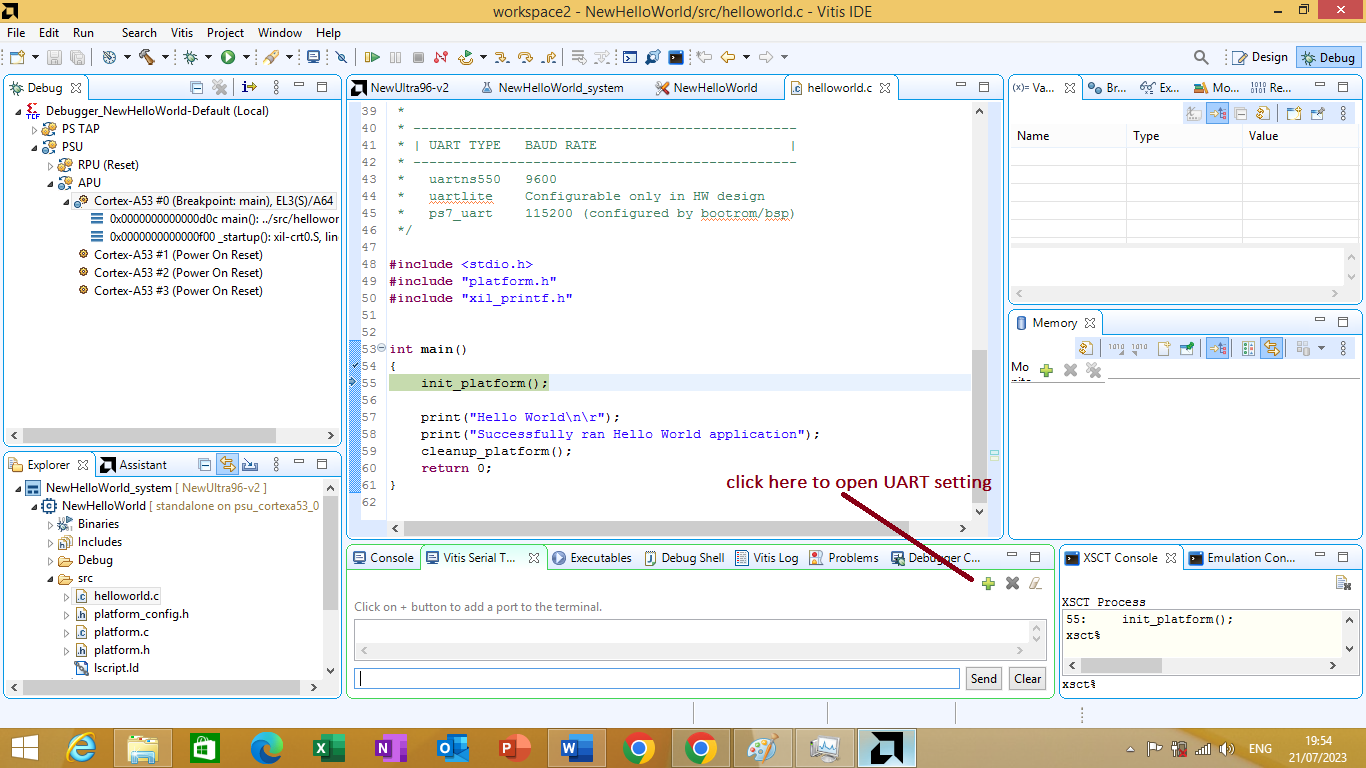Collapse the src folder
This screenshot has height=768, width=1366.
click(x=50, y=578)
